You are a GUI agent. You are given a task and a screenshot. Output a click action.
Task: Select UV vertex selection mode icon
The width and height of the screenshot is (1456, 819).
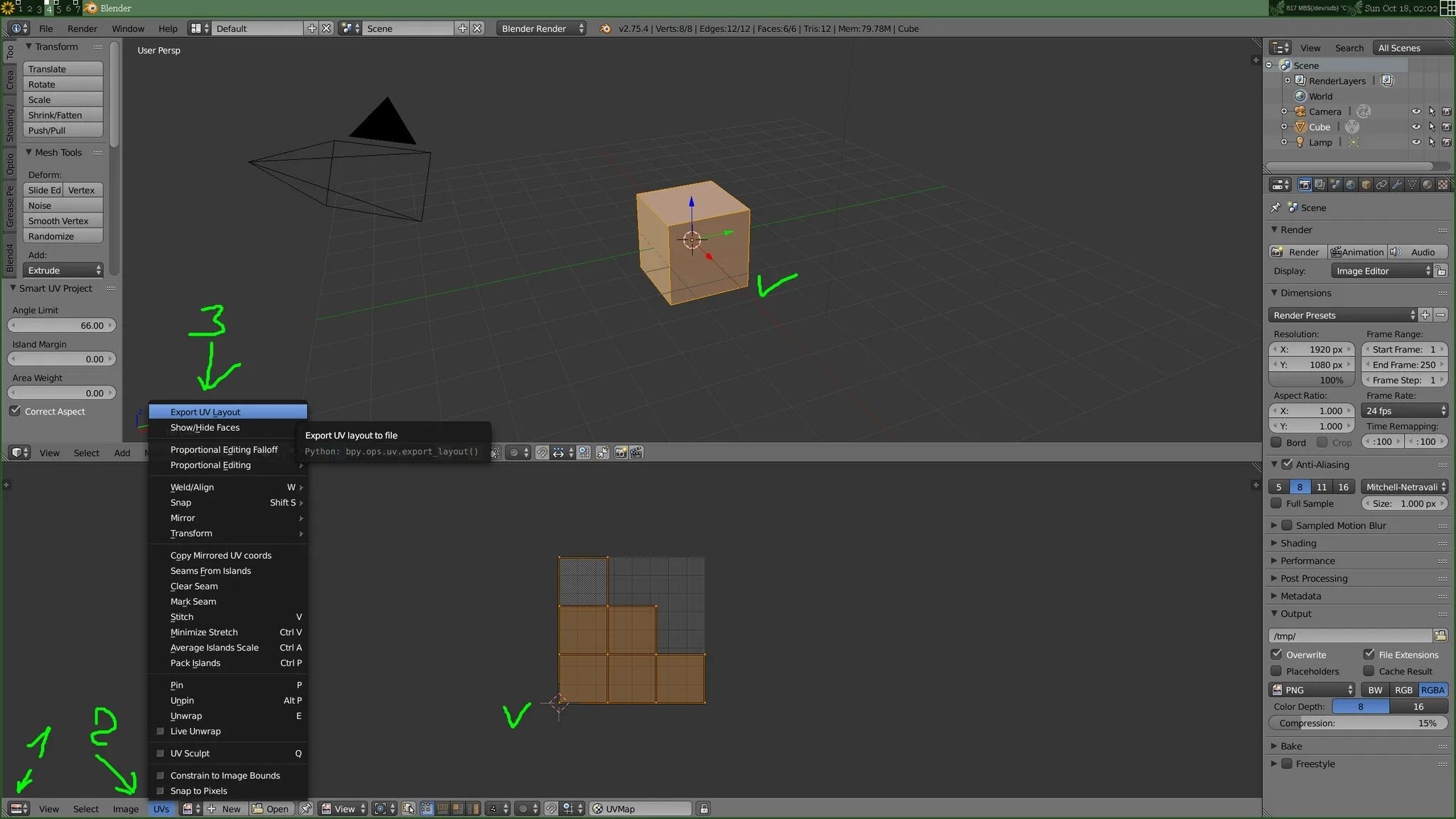427,808
